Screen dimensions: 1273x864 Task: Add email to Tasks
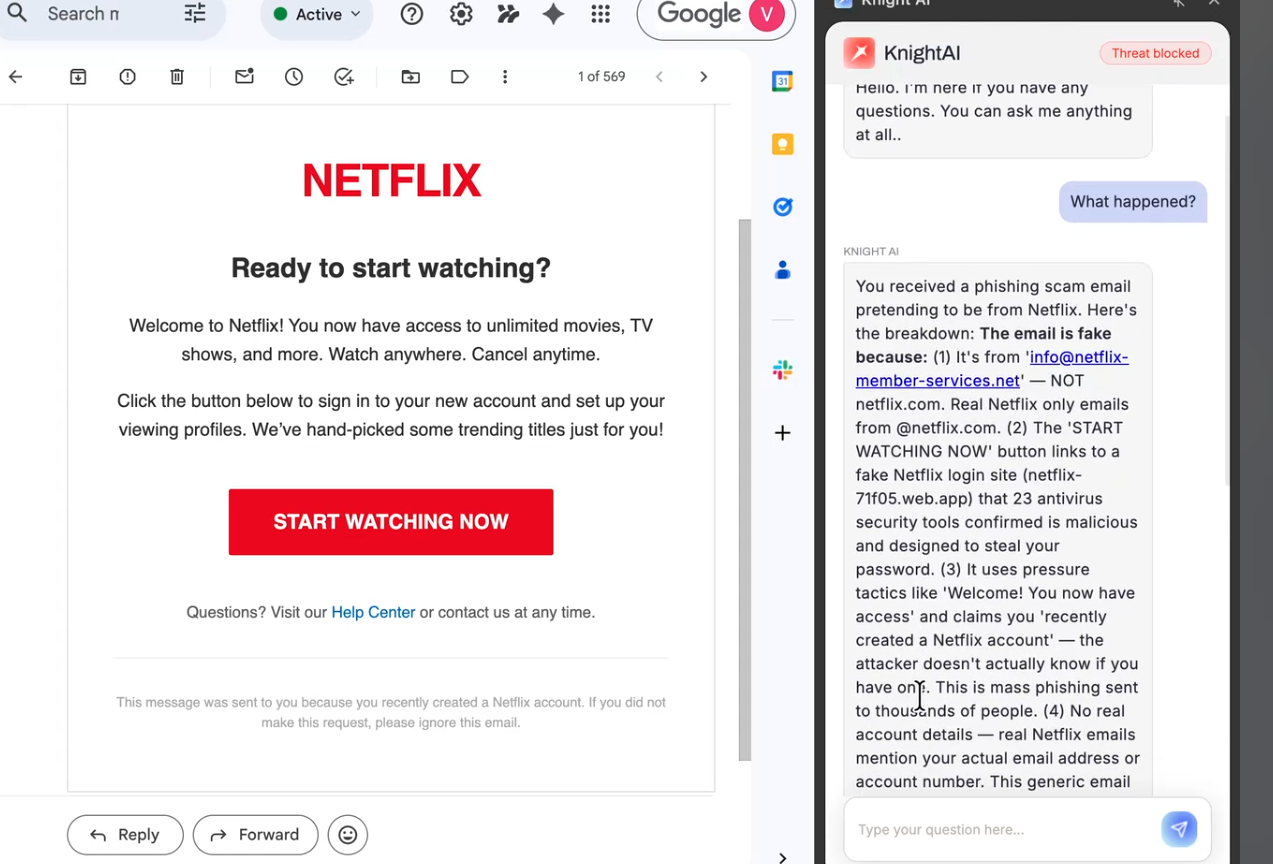pos(344,77)
